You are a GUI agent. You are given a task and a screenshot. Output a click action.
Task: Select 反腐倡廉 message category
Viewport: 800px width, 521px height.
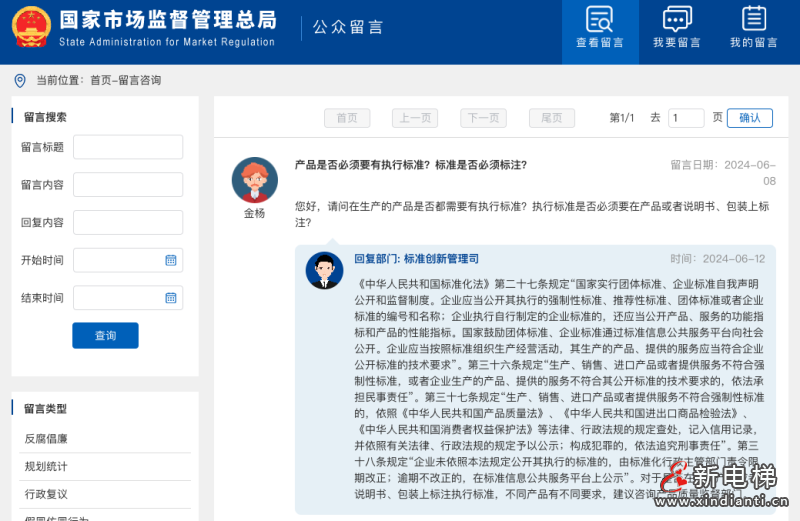click(46, 438)
